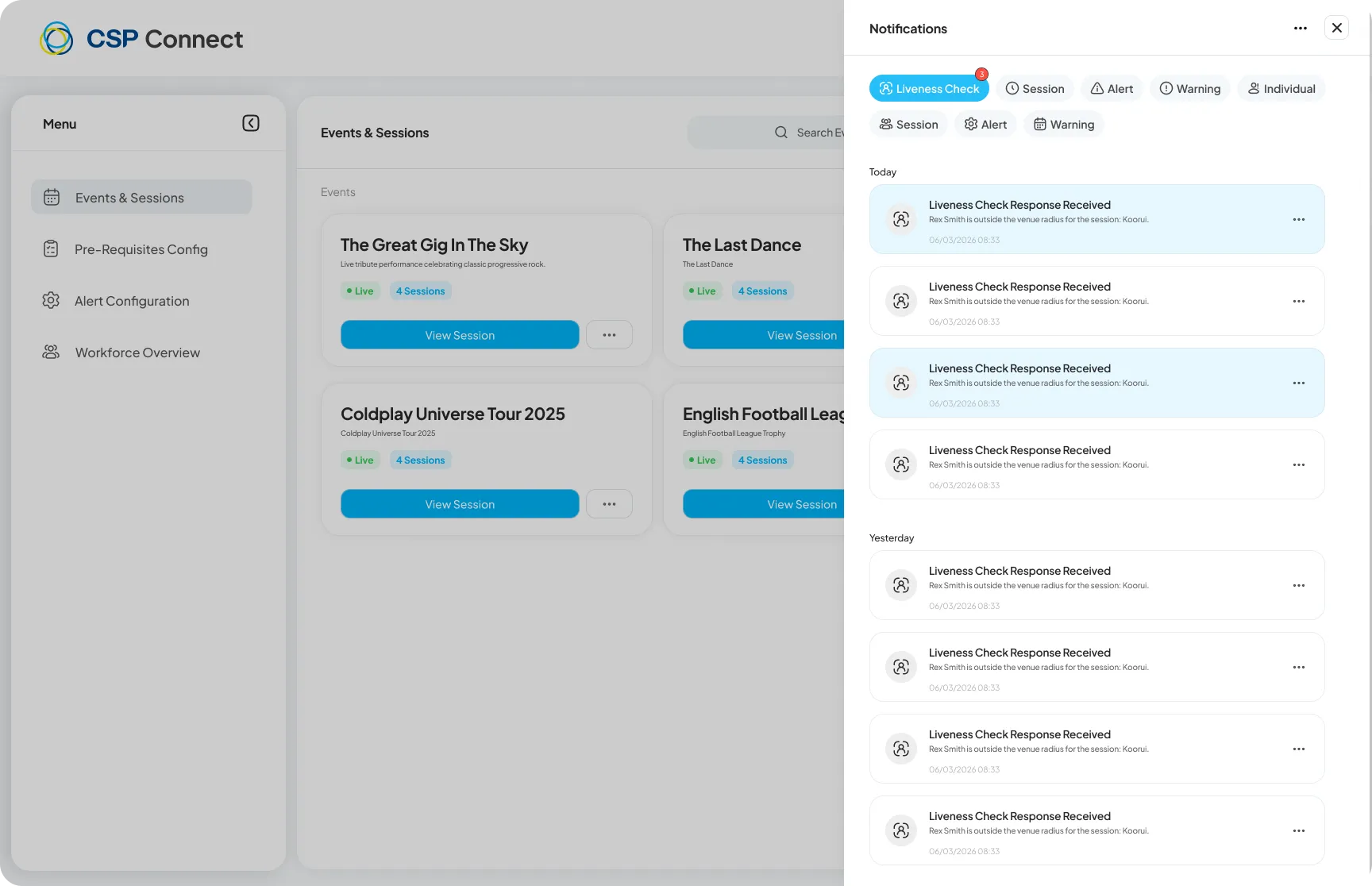The image size is (1372, 886).
Task: Close the Notifications panel
Action: 1337,28
